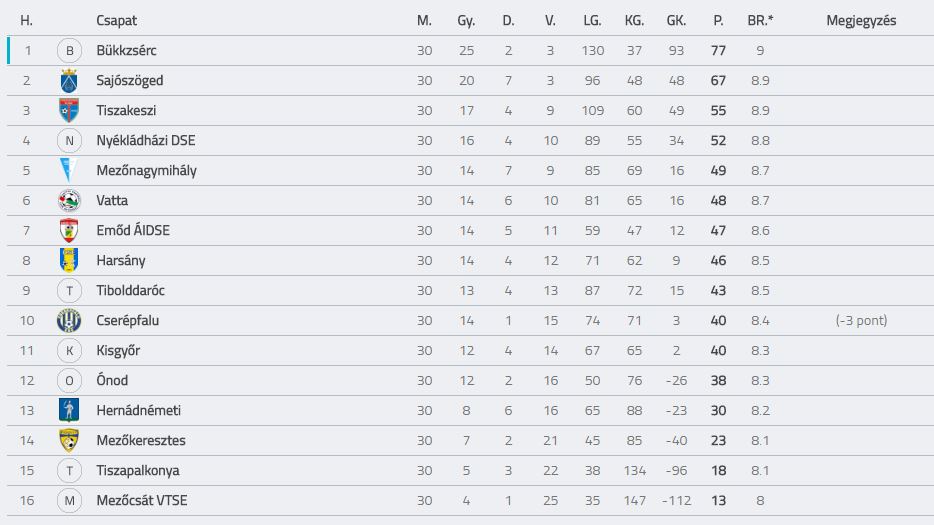Image resolution: width=934 pixels, height=525 pixels.
Task: Click the Bükkzsérc letter B team badge
Action: (69, 51)
